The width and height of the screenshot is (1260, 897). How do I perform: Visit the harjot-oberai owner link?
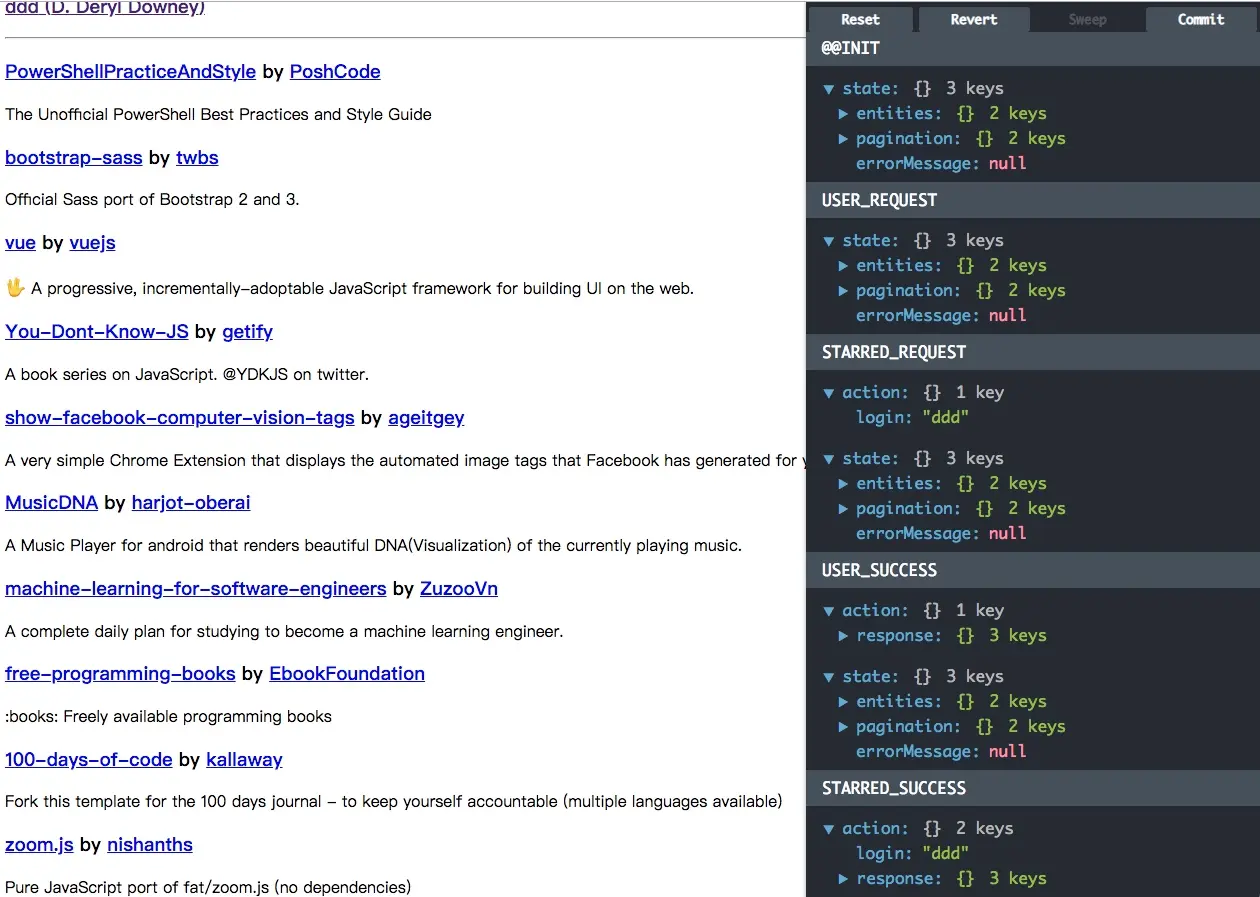point(191,503)
